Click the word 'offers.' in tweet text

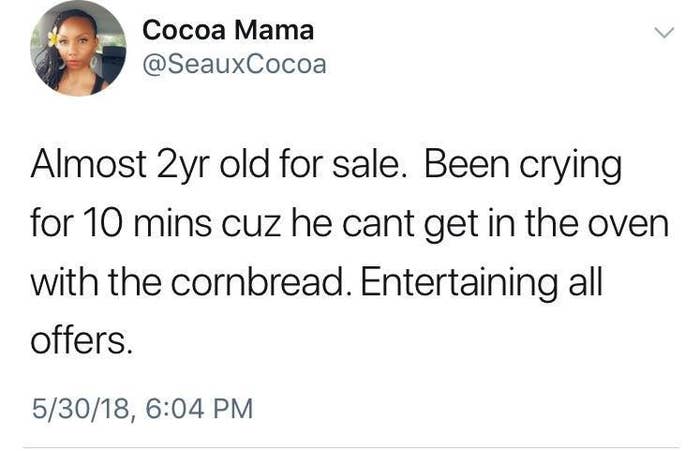point(82,340)
